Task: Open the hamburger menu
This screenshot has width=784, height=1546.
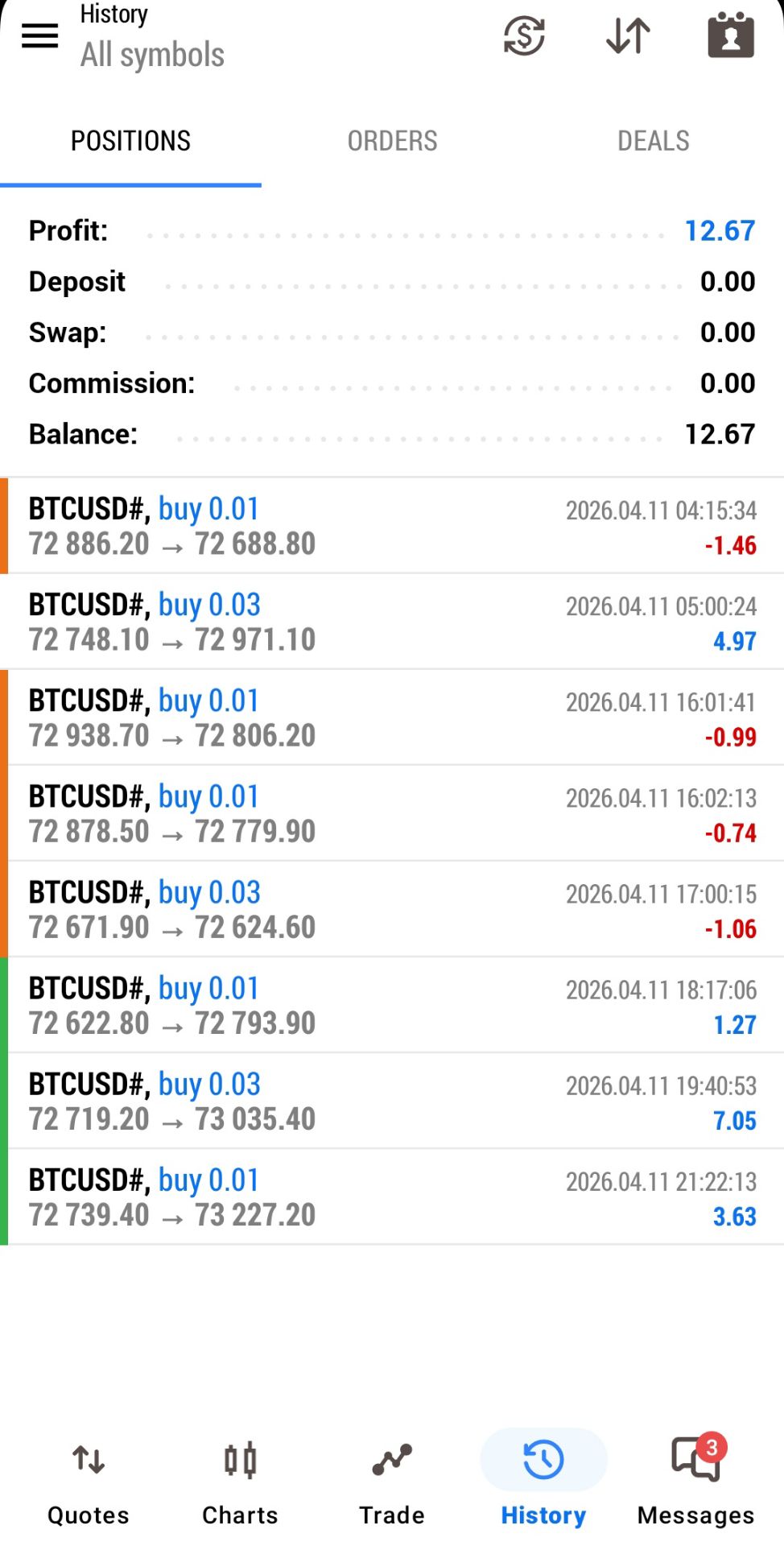Action: [39, 35]
